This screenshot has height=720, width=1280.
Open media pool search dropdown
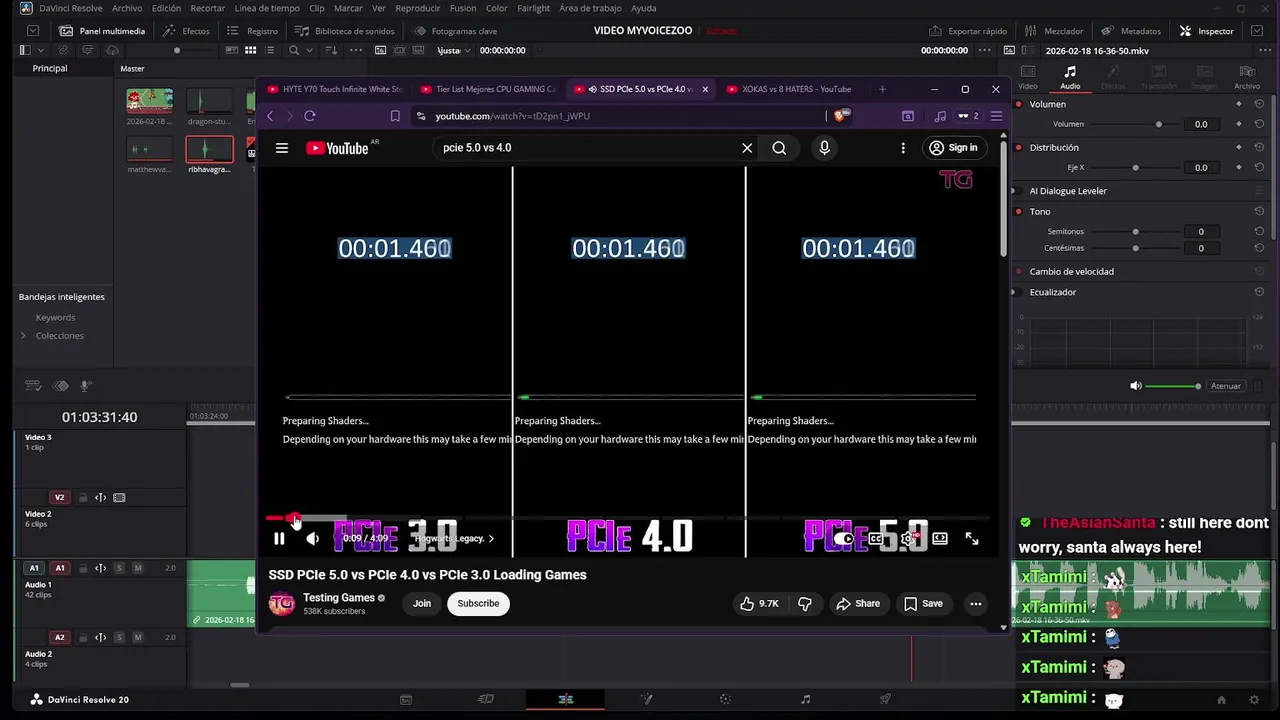pos(308,50)
